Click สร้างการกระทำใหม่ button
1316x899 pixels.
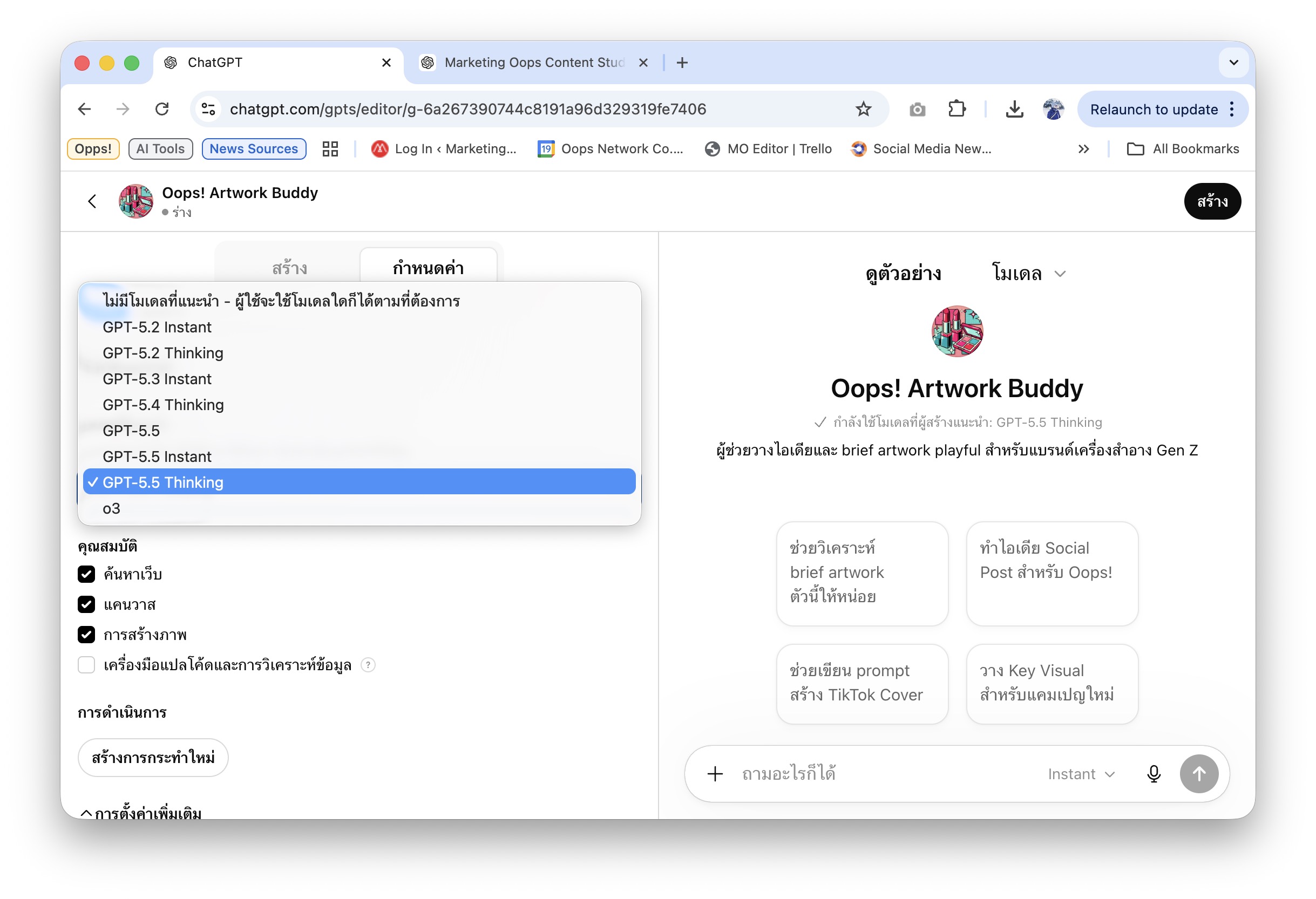pos(153,758)
